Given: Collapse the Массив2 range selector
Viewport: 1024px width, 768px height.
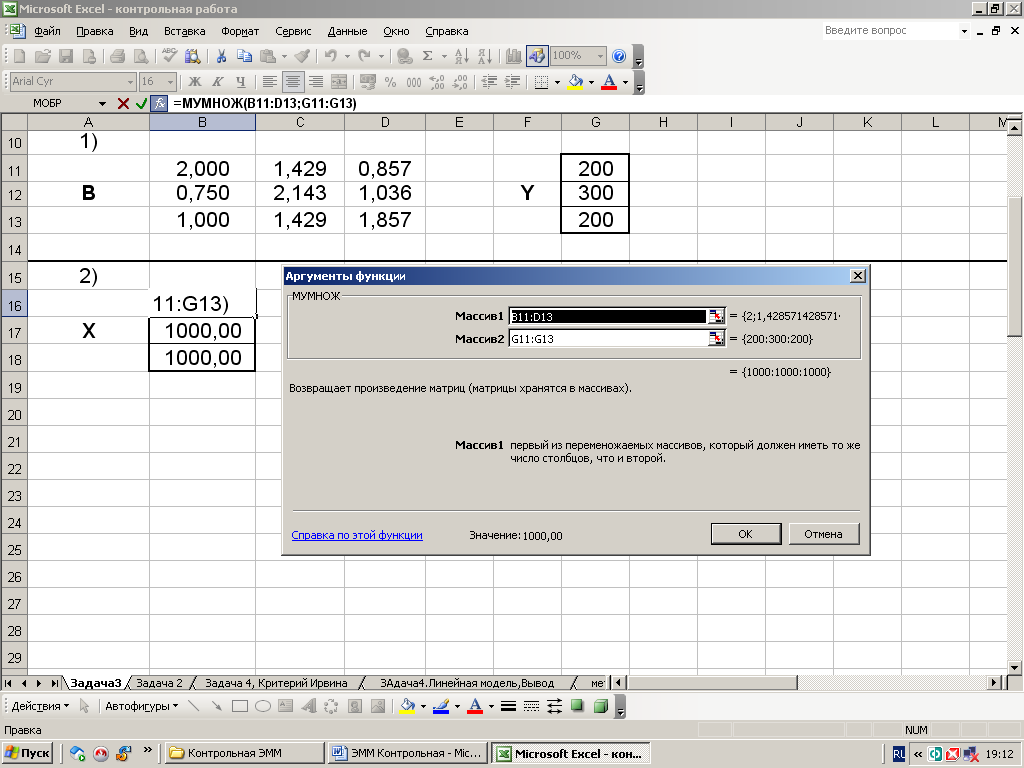Looking at the screenshot, I should [x=715, y=339].
